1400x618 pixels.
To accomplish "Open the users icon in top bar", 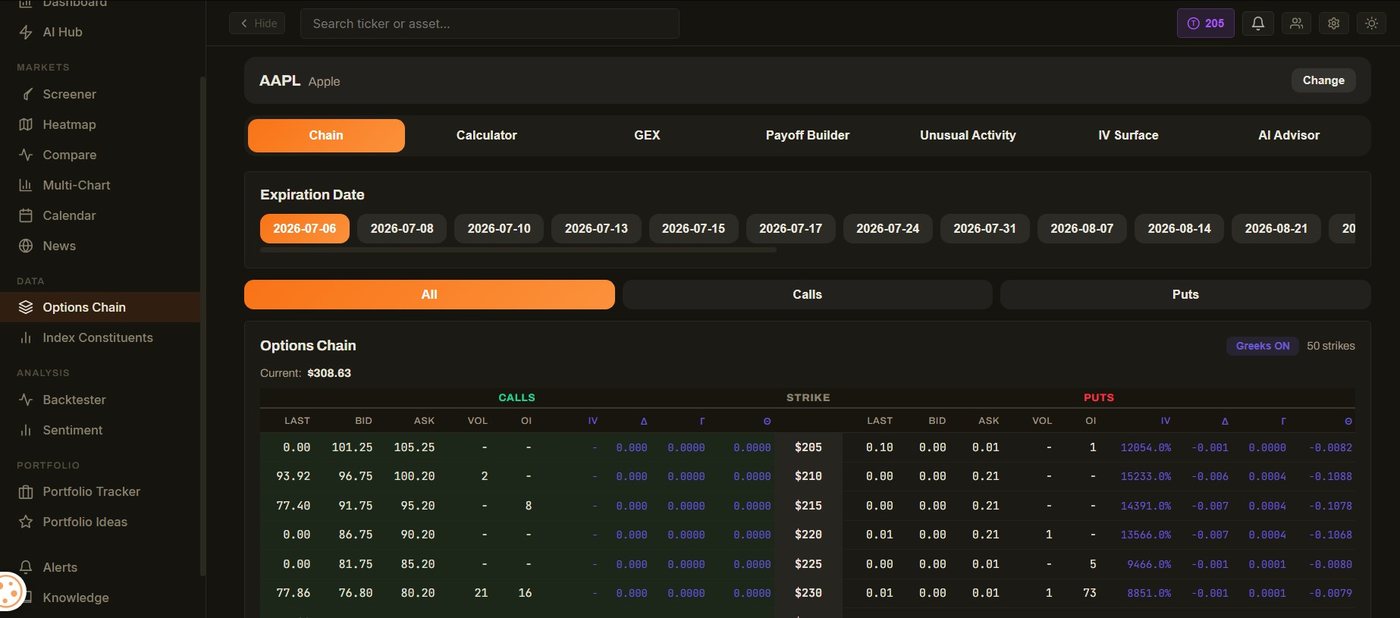I will (x=1296, y=23).
